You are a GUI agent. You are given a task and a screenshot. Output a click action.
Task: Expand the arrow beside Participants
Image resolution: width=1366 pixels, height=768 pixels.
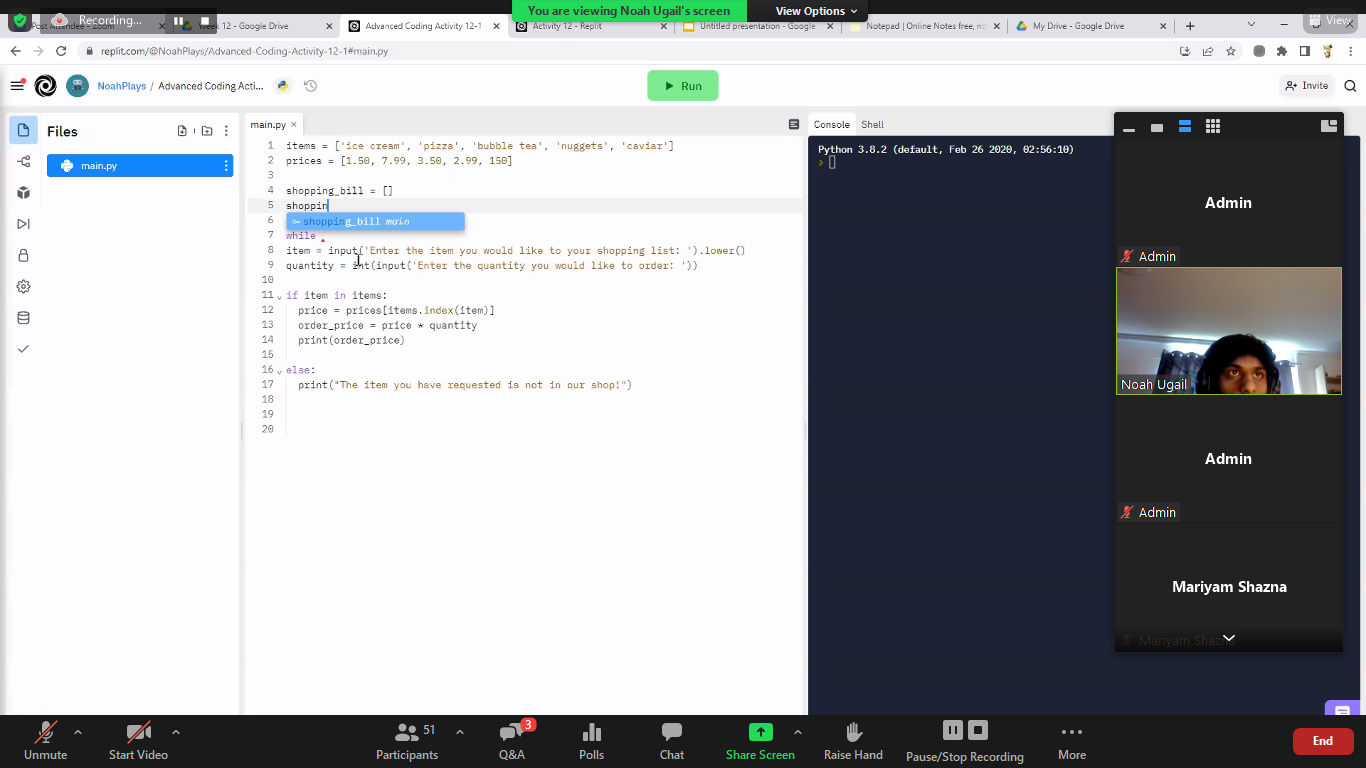(x=460, y=732)
